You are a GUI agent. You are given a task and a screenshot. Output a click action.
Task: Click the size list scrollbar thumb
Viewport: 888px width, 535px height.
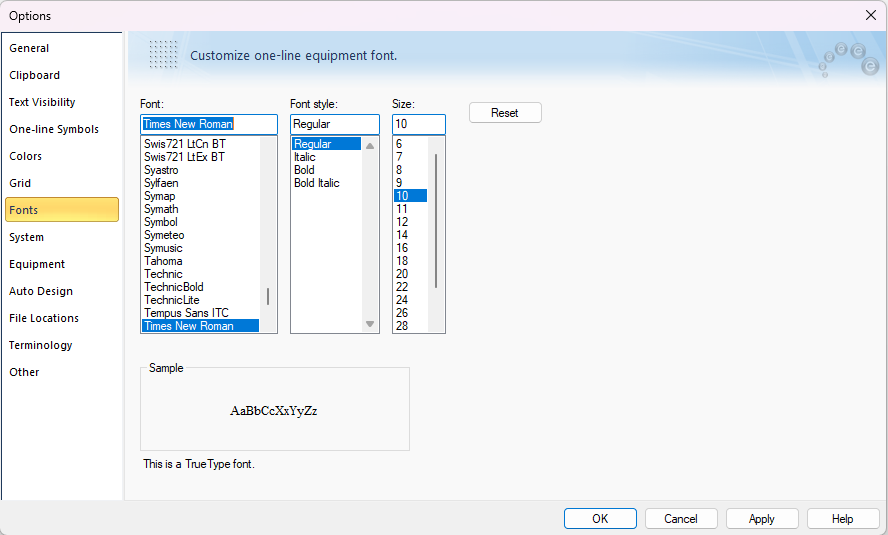coord(436,220)
